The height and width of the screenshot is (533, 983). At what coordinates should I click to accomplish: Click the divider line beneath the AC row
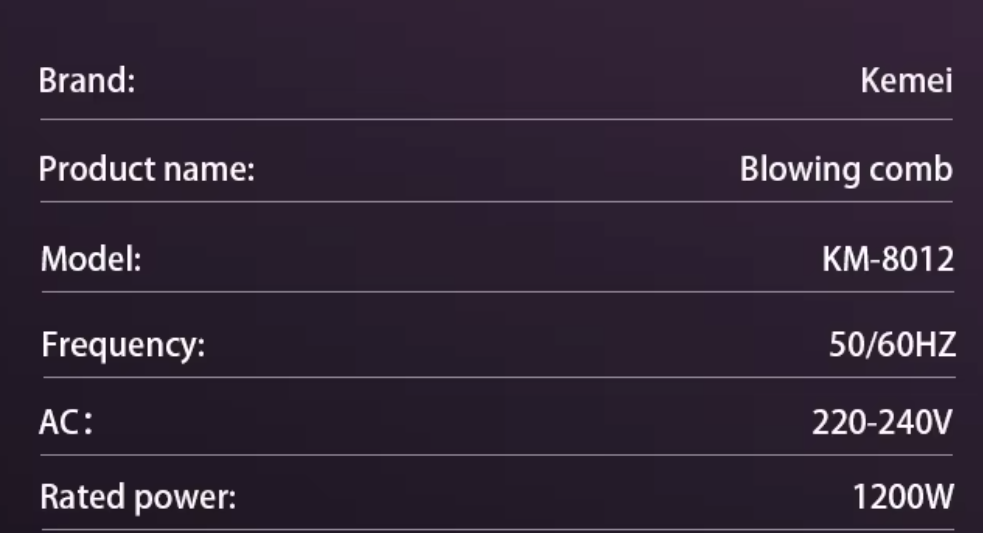[497, 455]
